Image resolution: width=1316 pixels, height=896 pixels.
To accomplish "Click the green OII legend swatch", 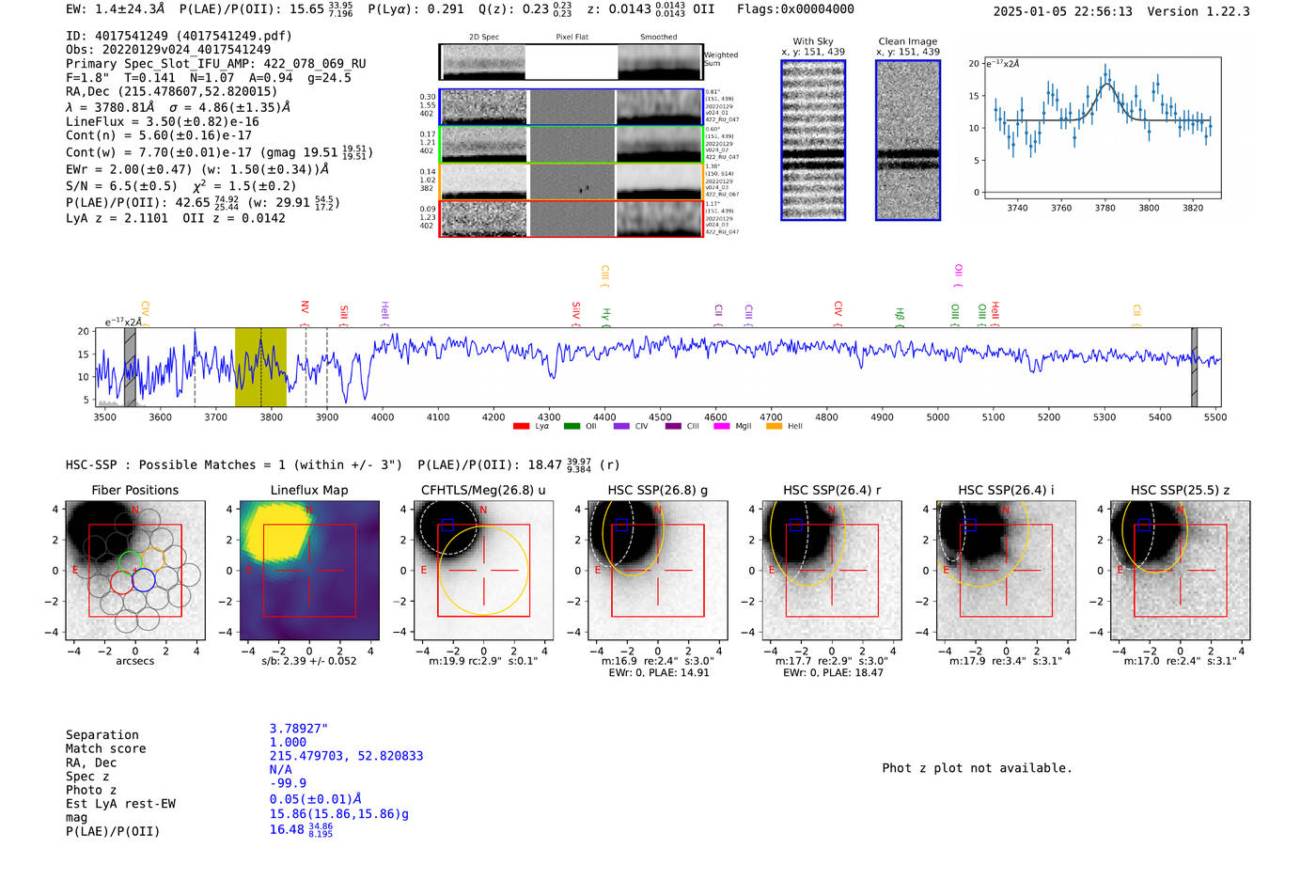I will [572, 427].
